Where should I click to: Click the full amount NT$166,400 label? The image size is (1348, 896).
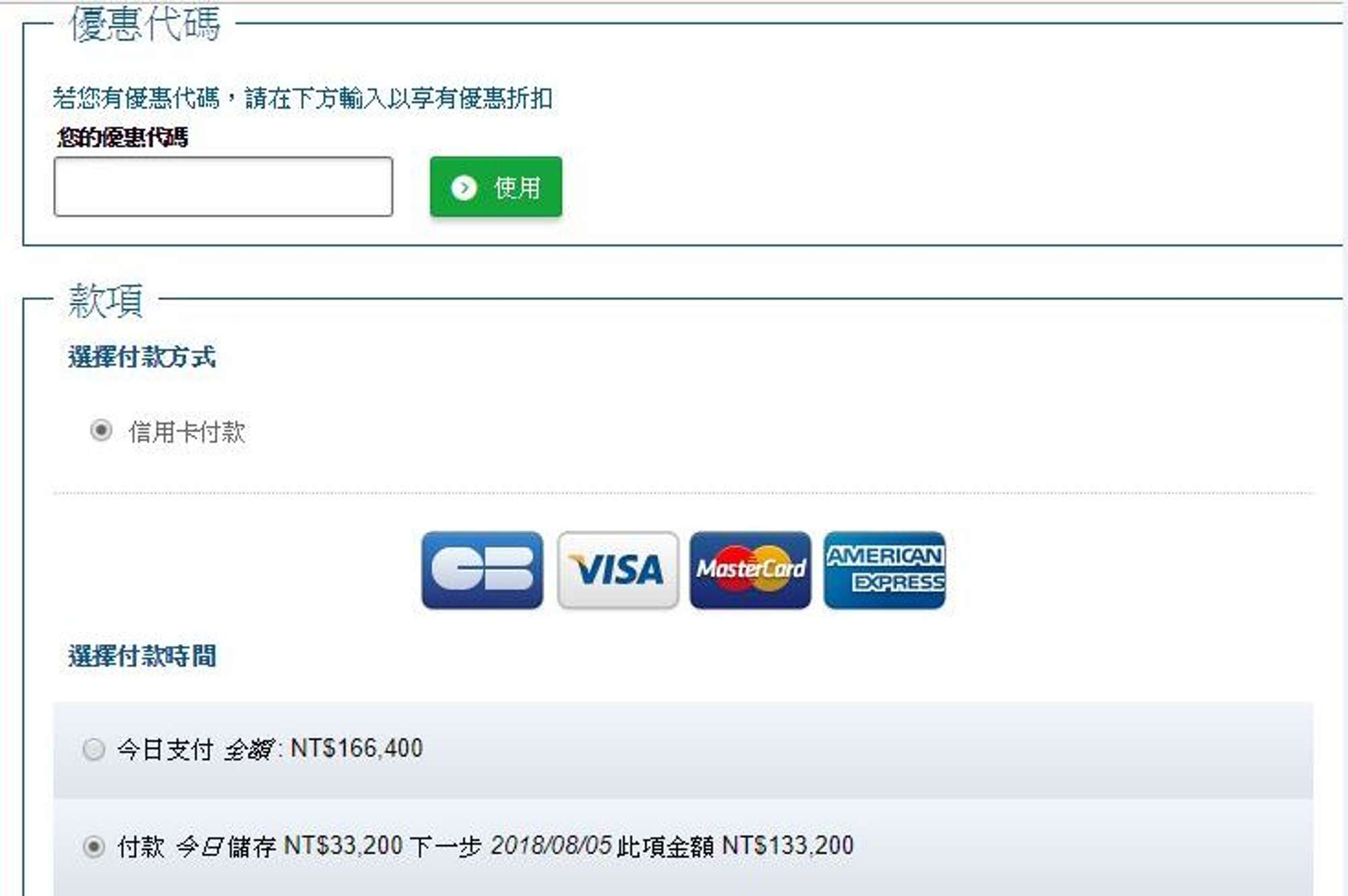[x=270, y=748]
